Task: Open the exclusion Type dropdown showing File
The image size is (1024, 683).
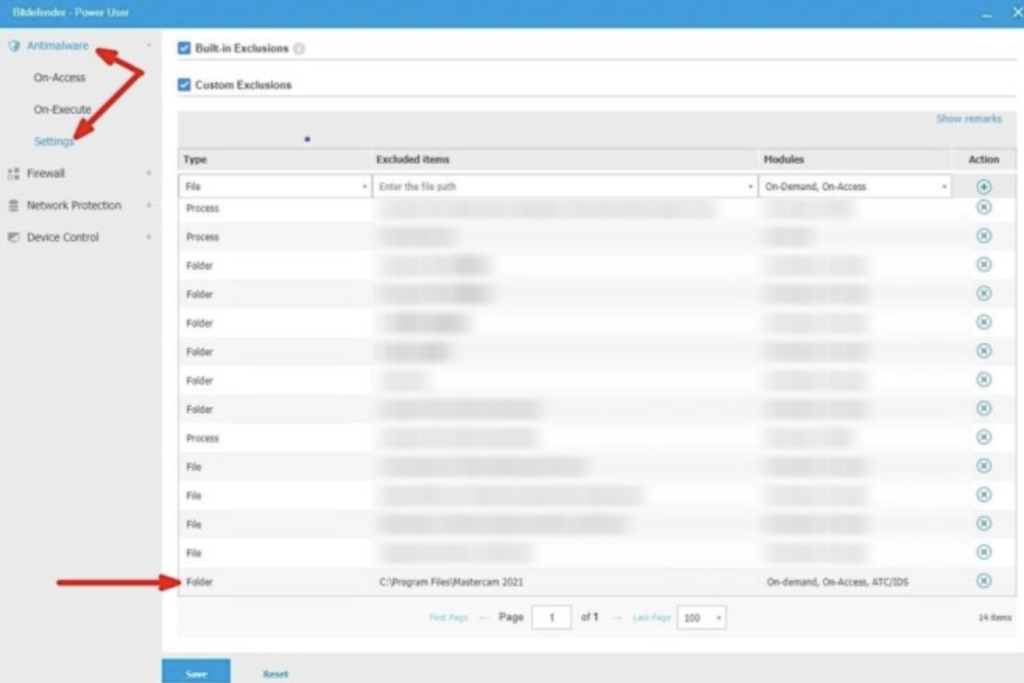Action: click(275, 187)
